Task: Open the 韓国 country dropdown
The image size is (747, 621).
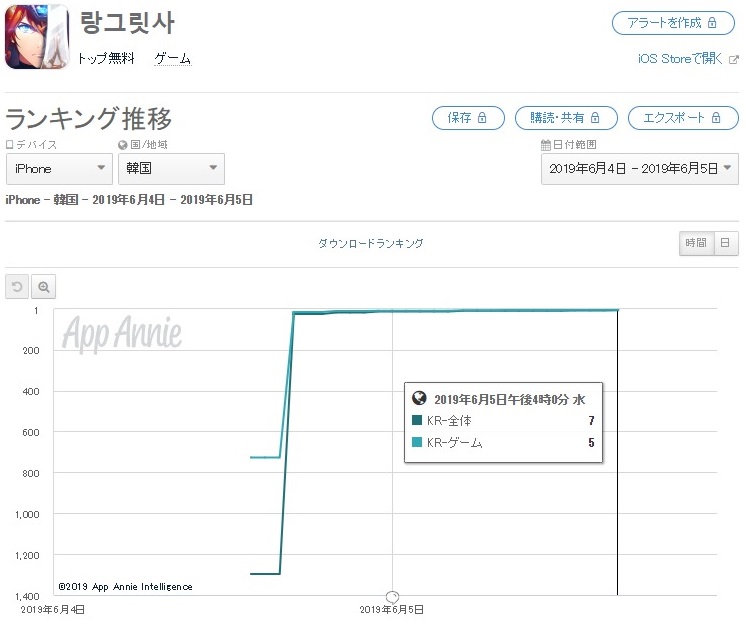Action: (x=170, y=168)
